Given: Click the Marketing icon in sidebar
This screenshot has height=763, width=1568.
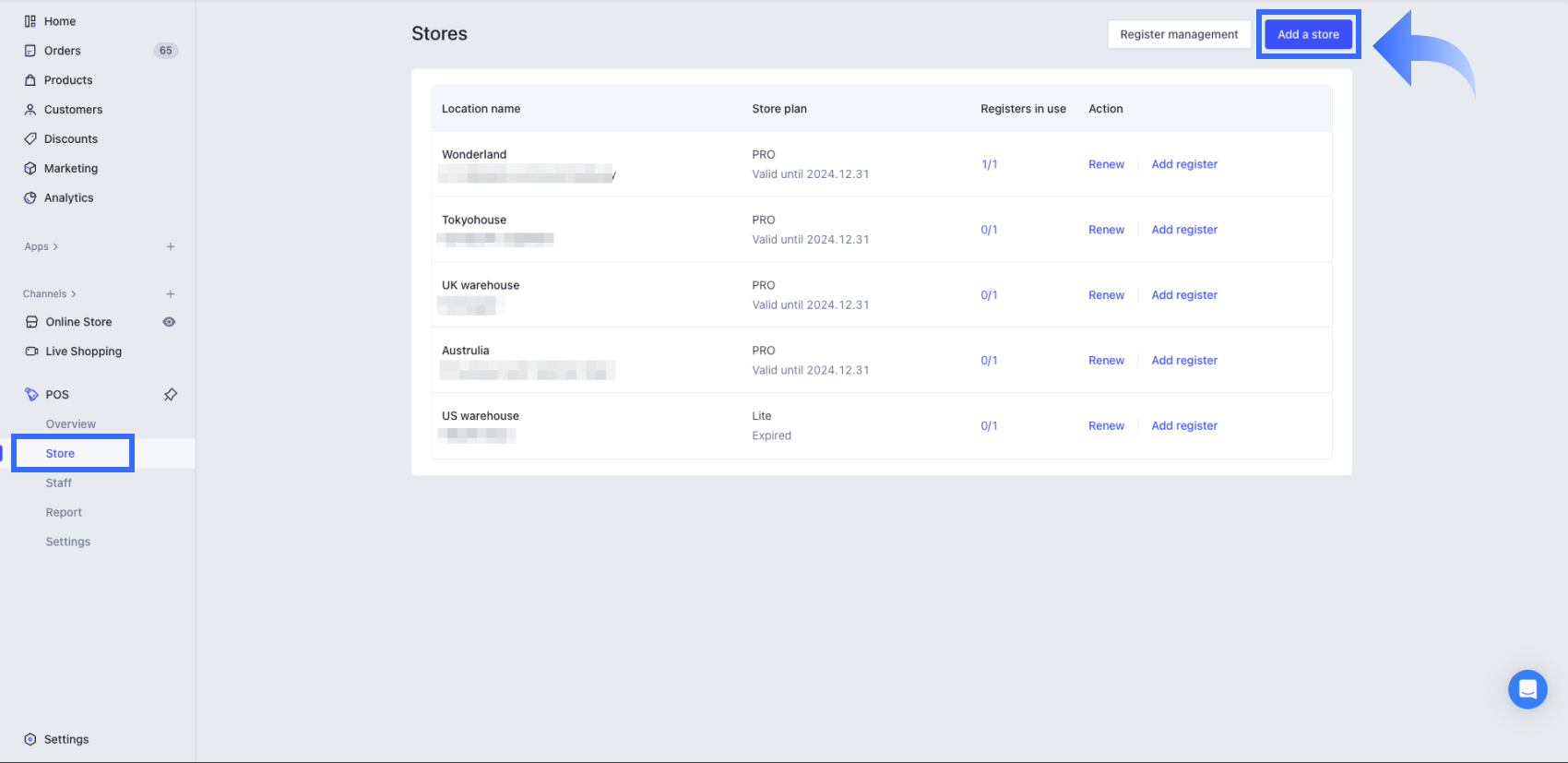Looking at the screenshot, I should pos(30,169).
